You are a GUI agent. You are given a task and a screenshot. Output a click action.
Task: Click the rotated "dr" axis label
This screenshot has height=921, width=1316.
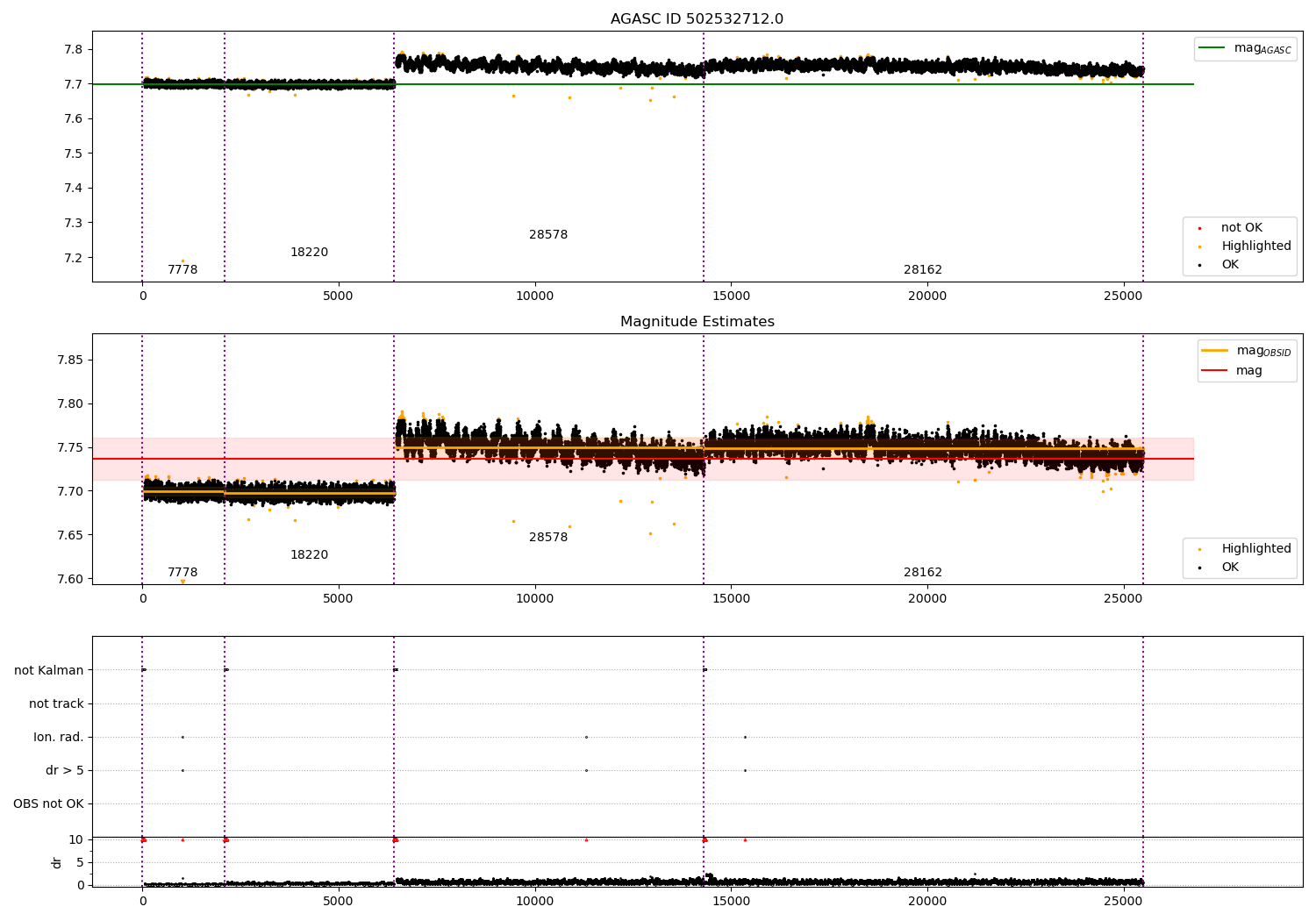(x=57, y=862)
